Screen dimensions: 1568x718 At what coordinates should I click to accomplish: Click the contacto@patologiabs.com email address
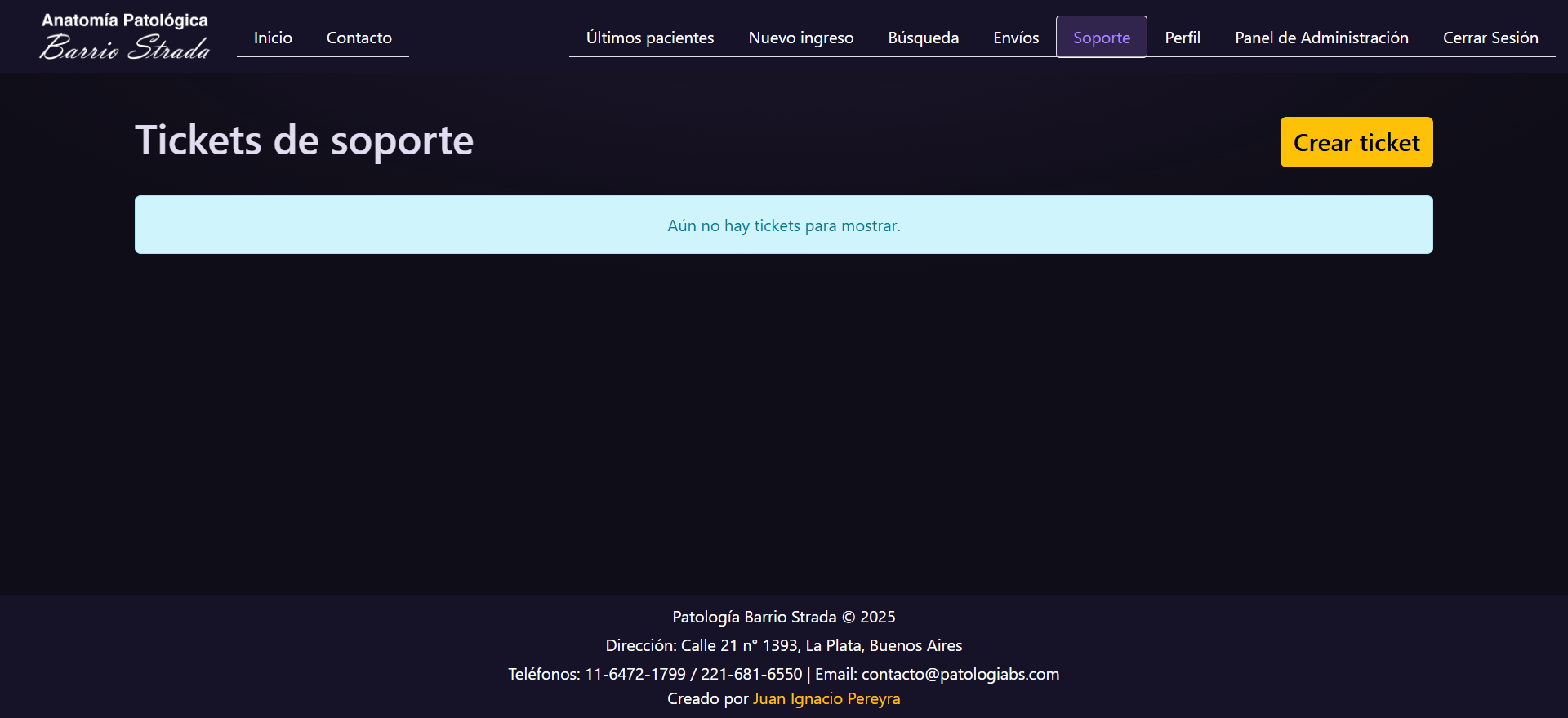pyautogui.click(x=960, y=674)
